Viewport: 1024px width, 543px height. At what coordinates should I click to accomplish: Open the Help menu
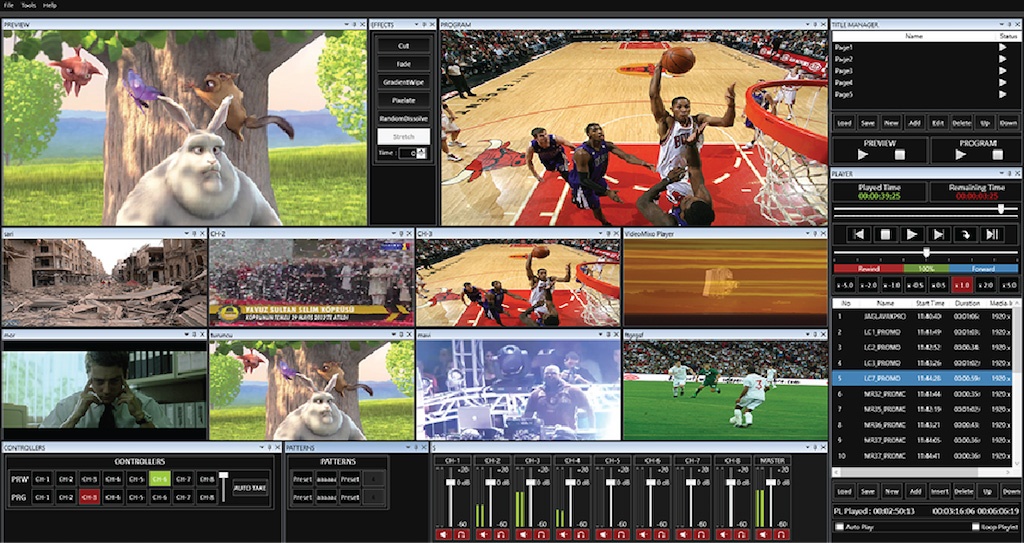[x=50, y=5]
